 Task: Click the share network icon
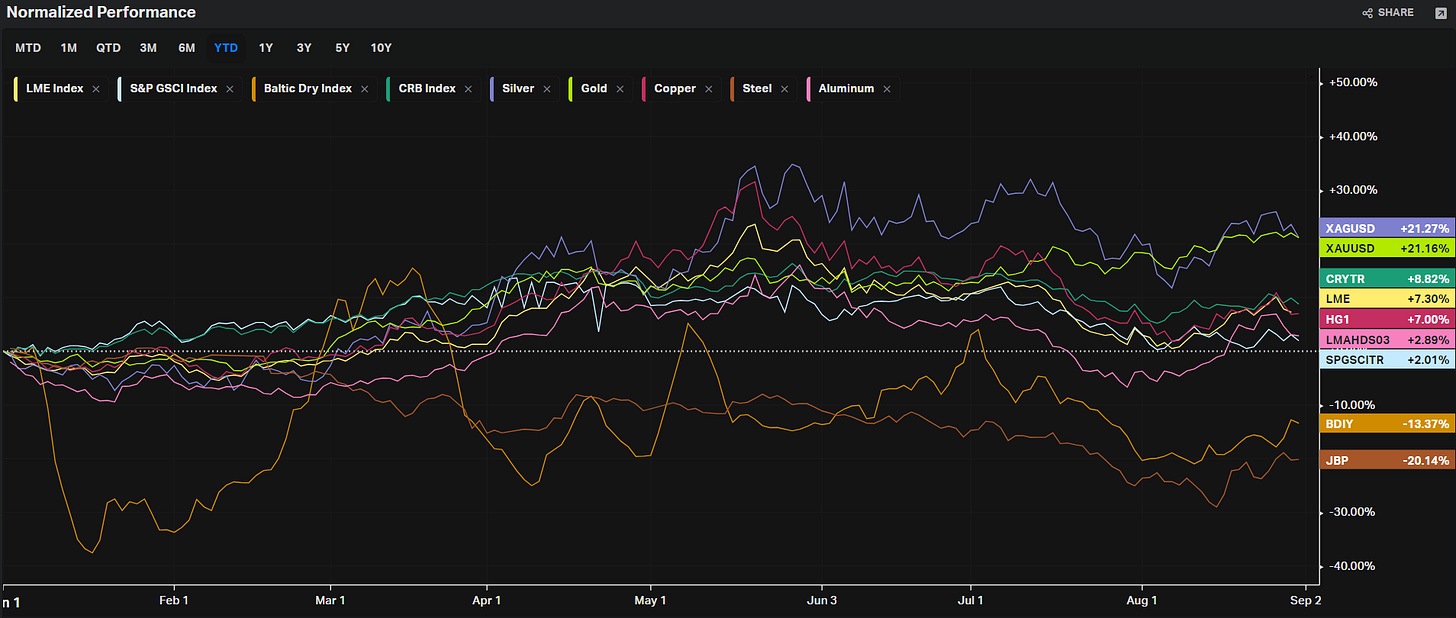(1367, 13)
